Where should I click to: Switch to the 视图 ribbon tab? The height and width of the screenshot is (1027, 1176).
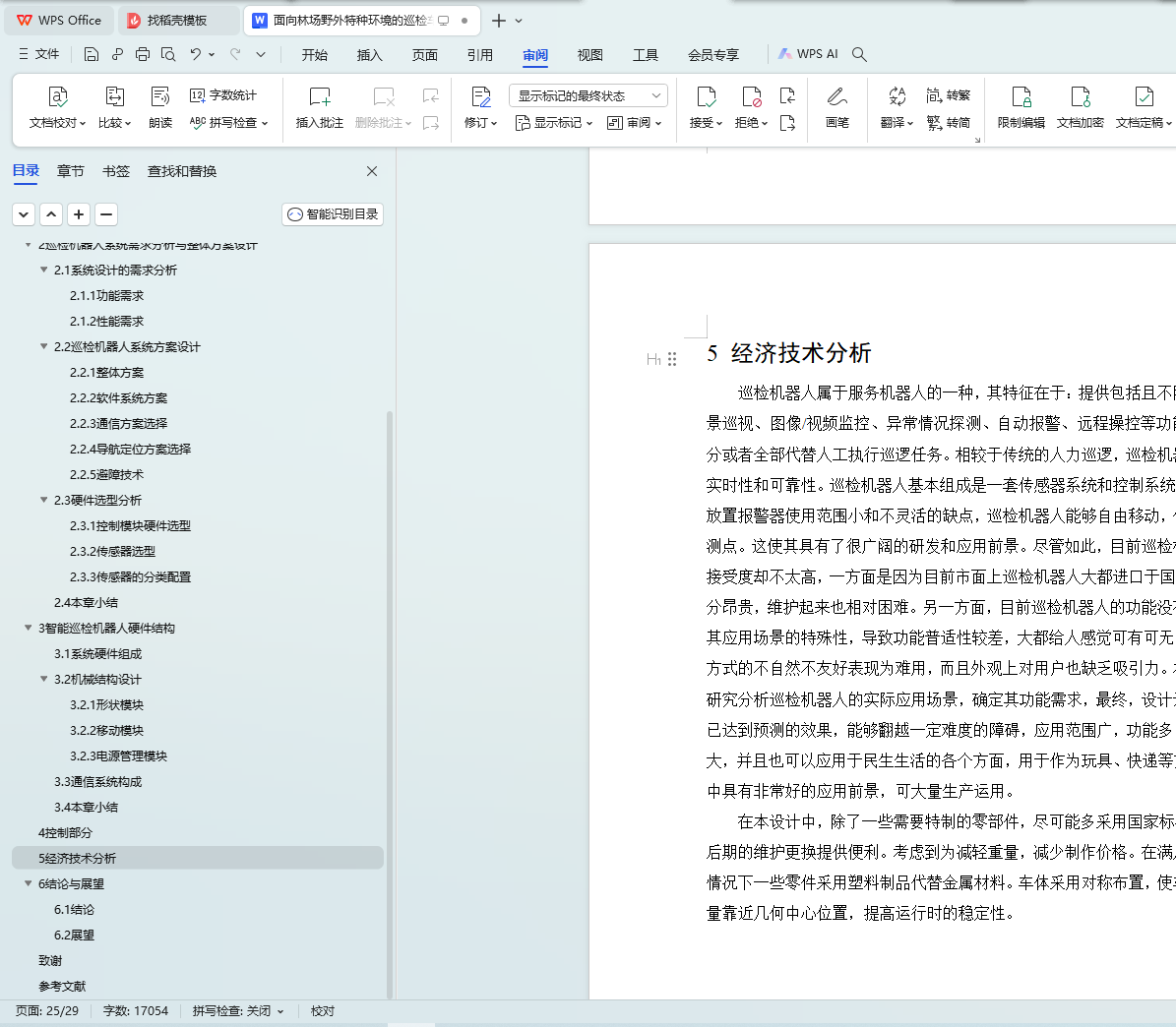(590, 55)
